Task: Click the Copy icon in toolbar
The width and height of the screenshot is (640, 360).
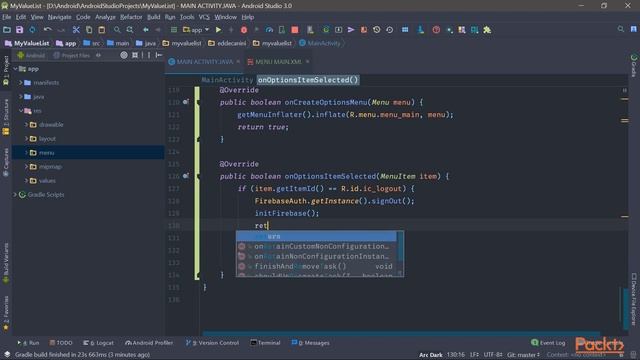Action: pyautogui.click(x=89, y=30)
